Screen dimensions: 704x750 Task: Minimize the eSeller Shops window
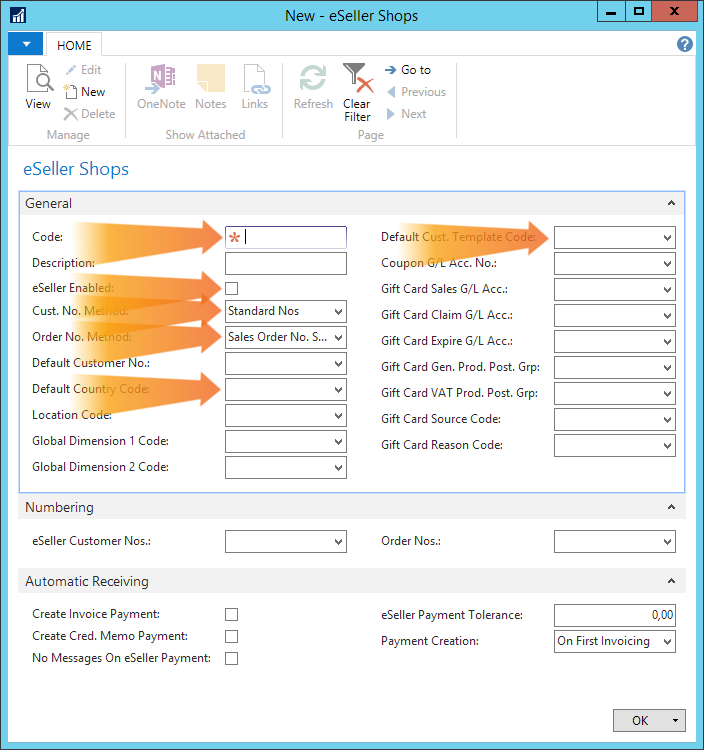[x=611, y=11]
